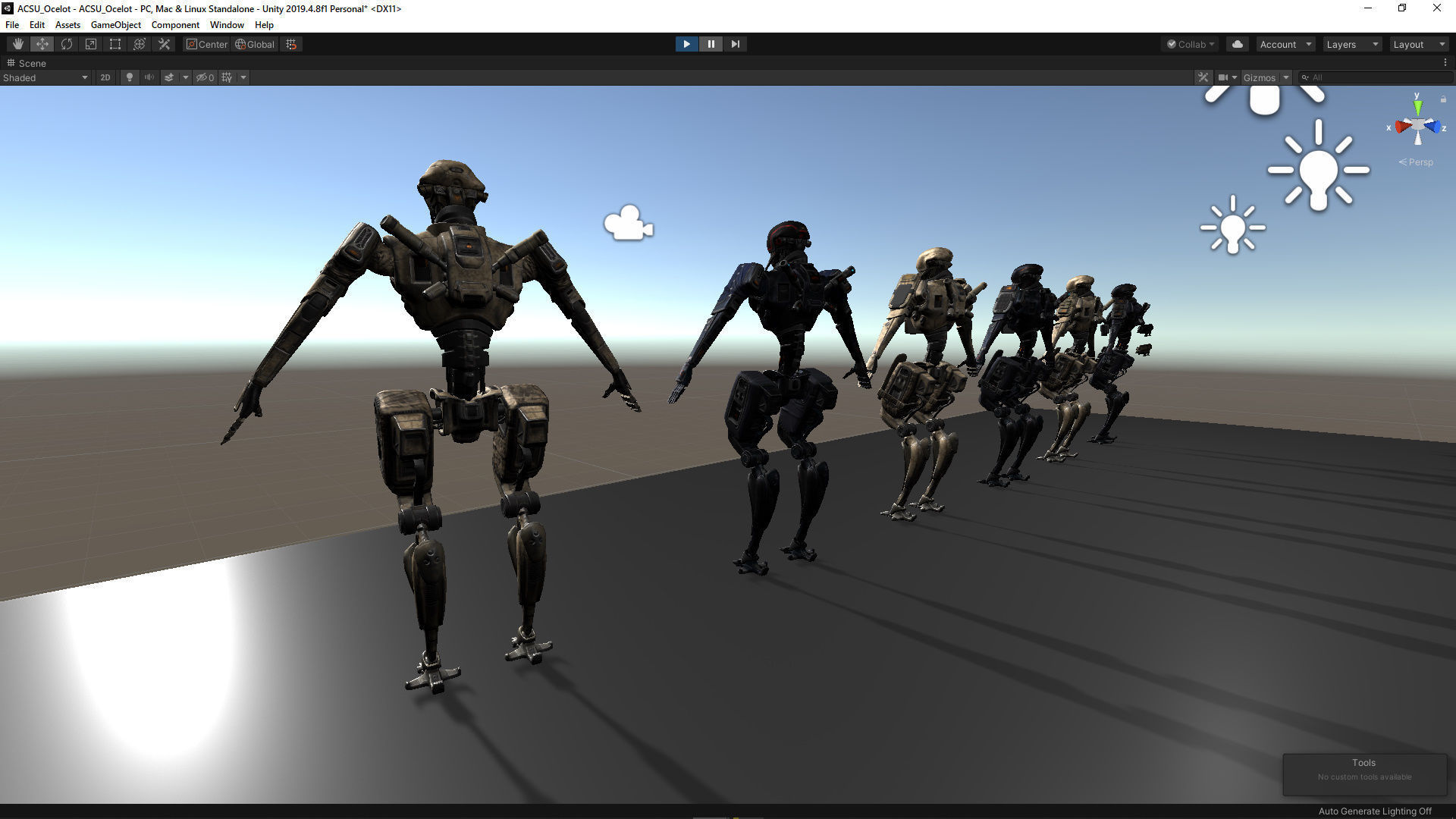Select the Hand tool
The image size is (1456, 819).
[x=17, y=44]
